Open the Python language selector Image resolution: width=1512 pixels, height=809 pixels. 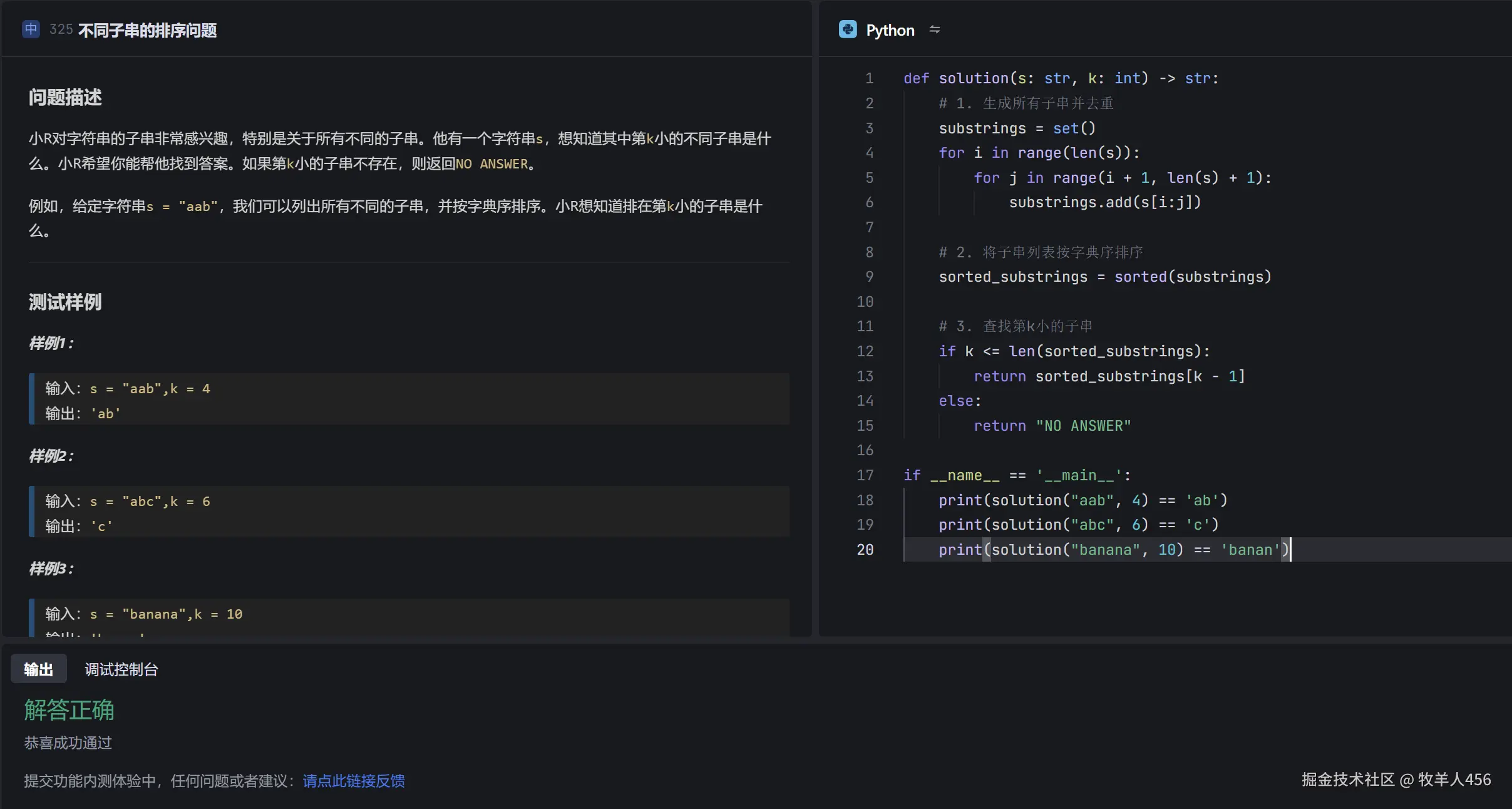pos(889,30)
